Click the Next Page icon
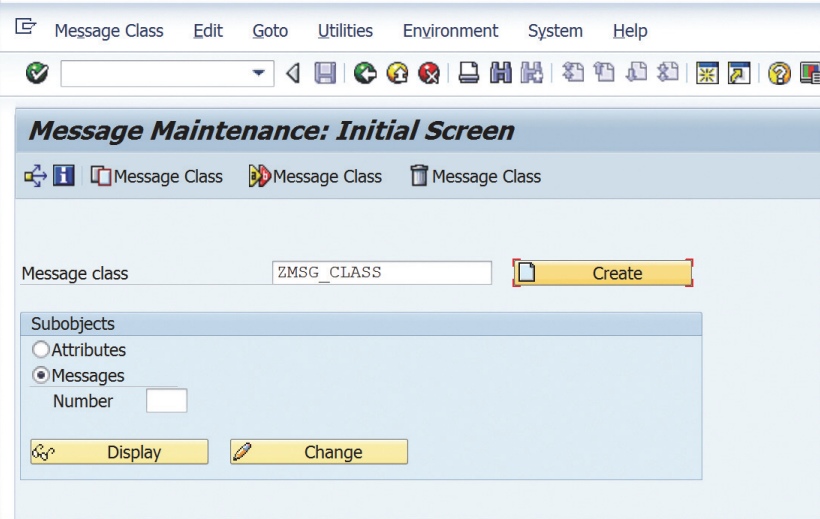 click(636, 73)
